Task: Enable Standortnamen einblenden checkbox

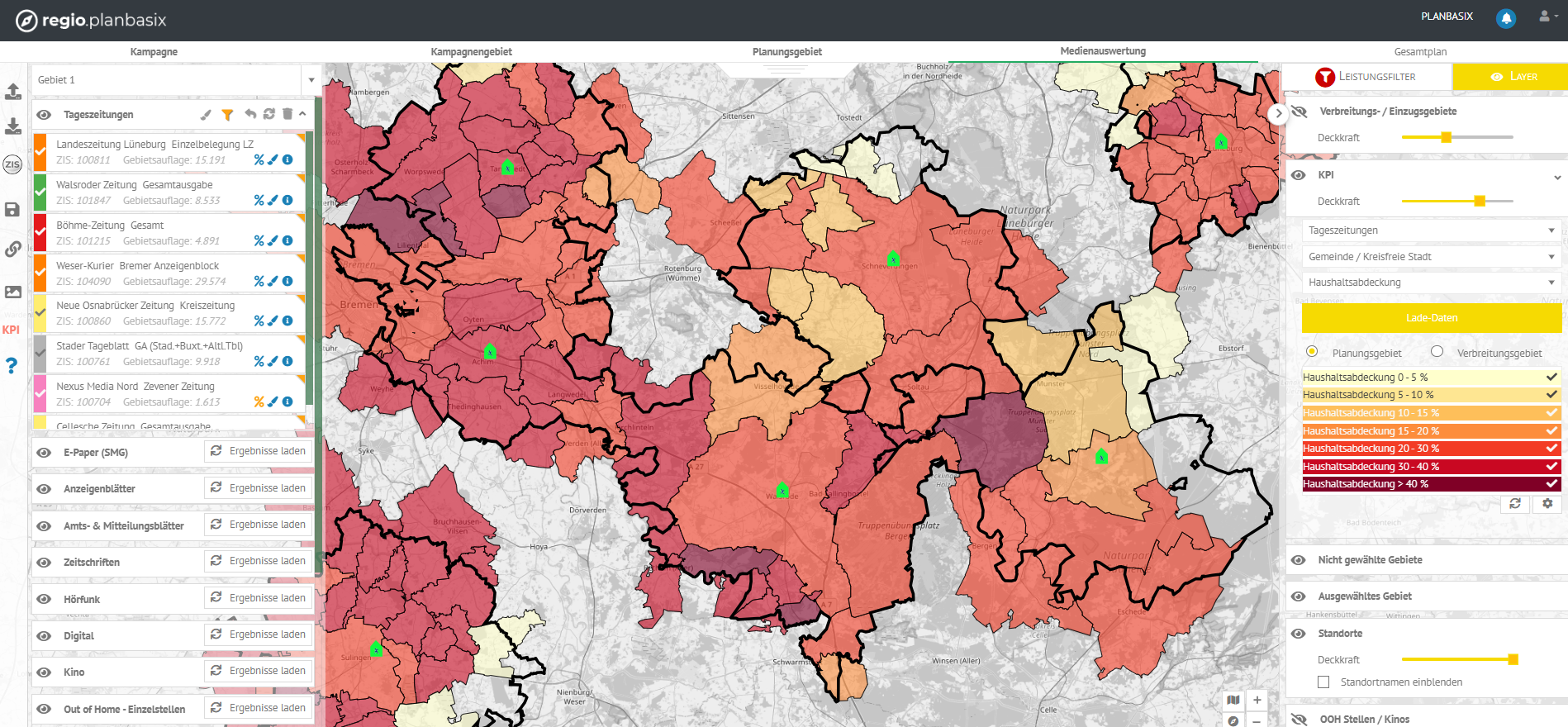Action: coord(1323,682)
